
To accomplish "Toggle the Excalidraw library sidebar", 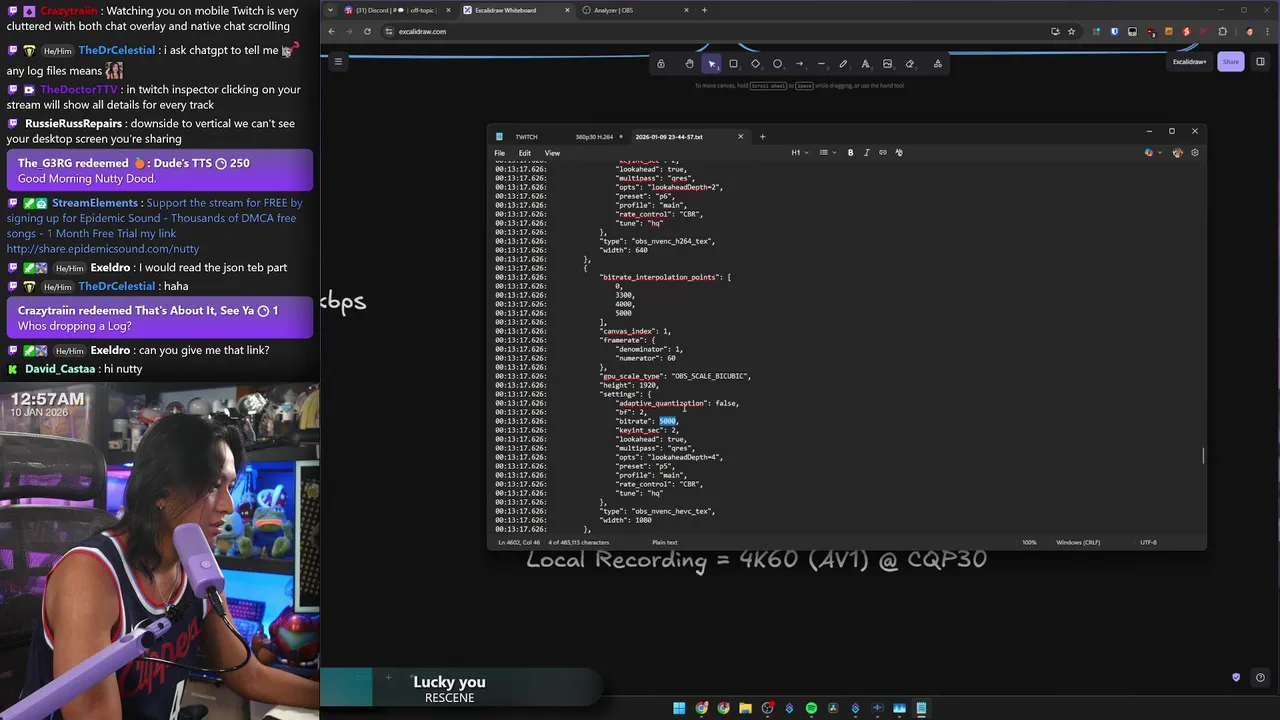I will [x=1261, y=62].
